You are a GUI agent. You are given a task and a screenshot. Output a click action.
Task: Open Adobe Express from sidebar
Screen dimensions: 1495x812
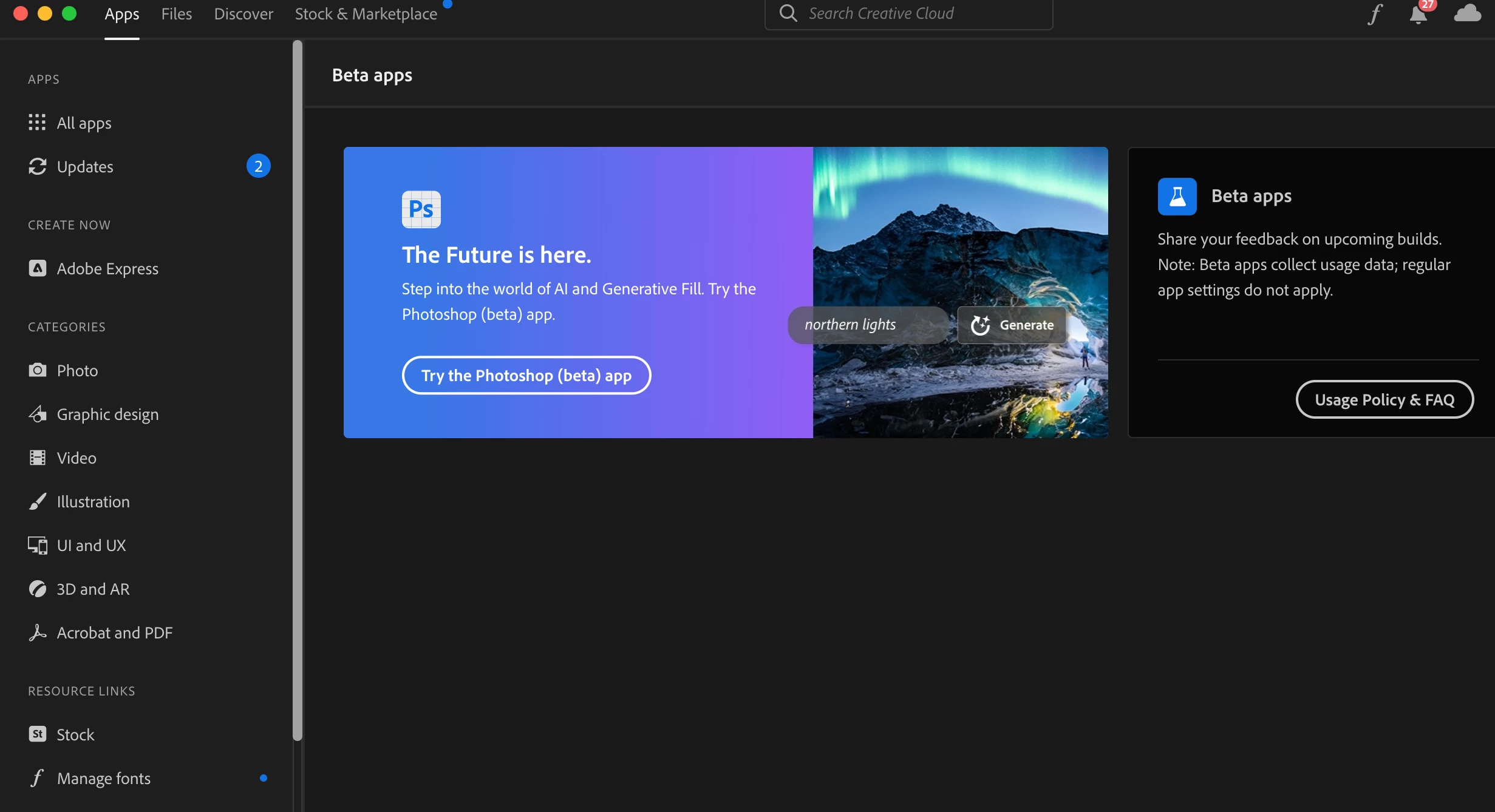[107, 268]
